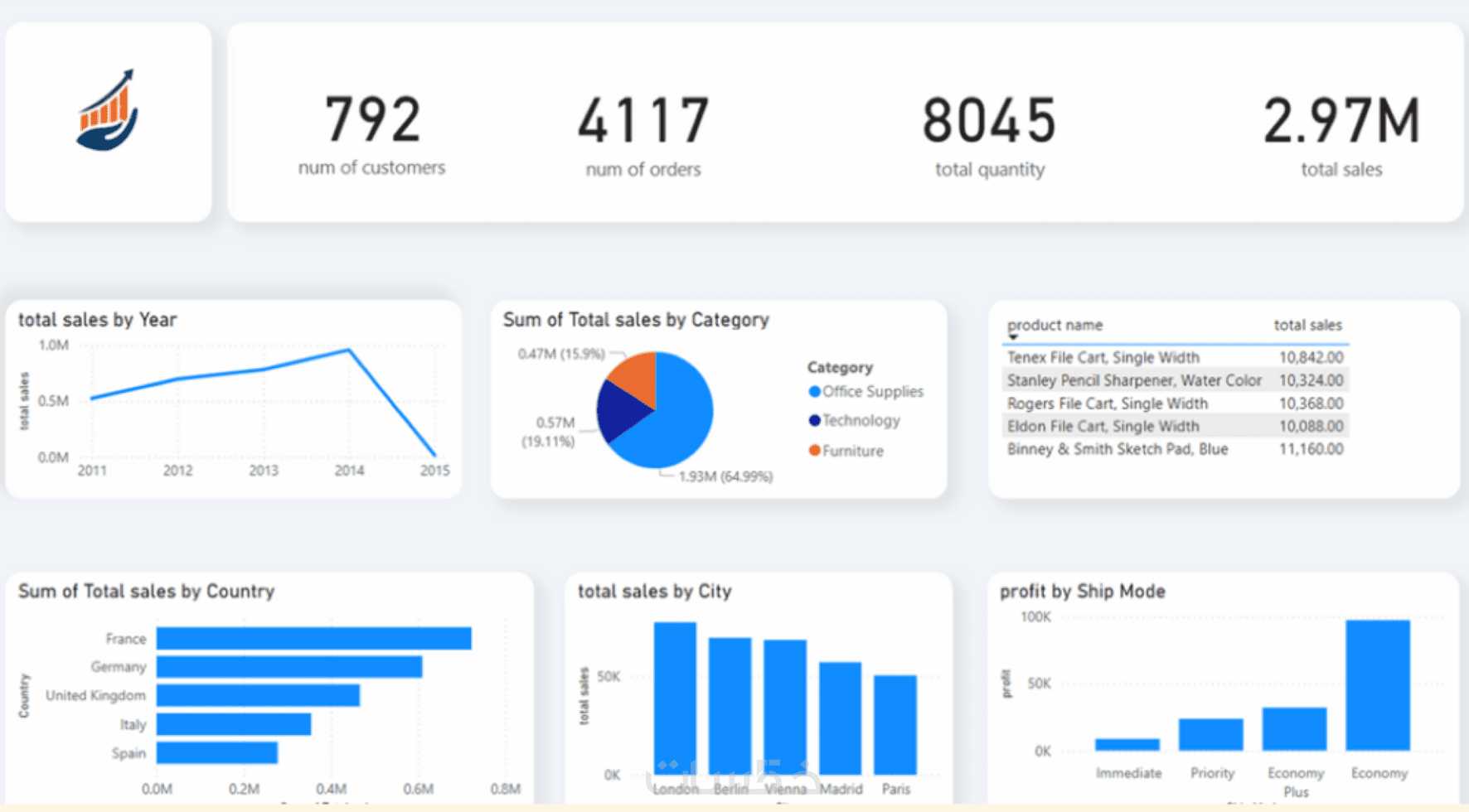Click the Immediate profit bar
The image size is (1469, 812).
pyautogui.click(x=1127, y=744)
